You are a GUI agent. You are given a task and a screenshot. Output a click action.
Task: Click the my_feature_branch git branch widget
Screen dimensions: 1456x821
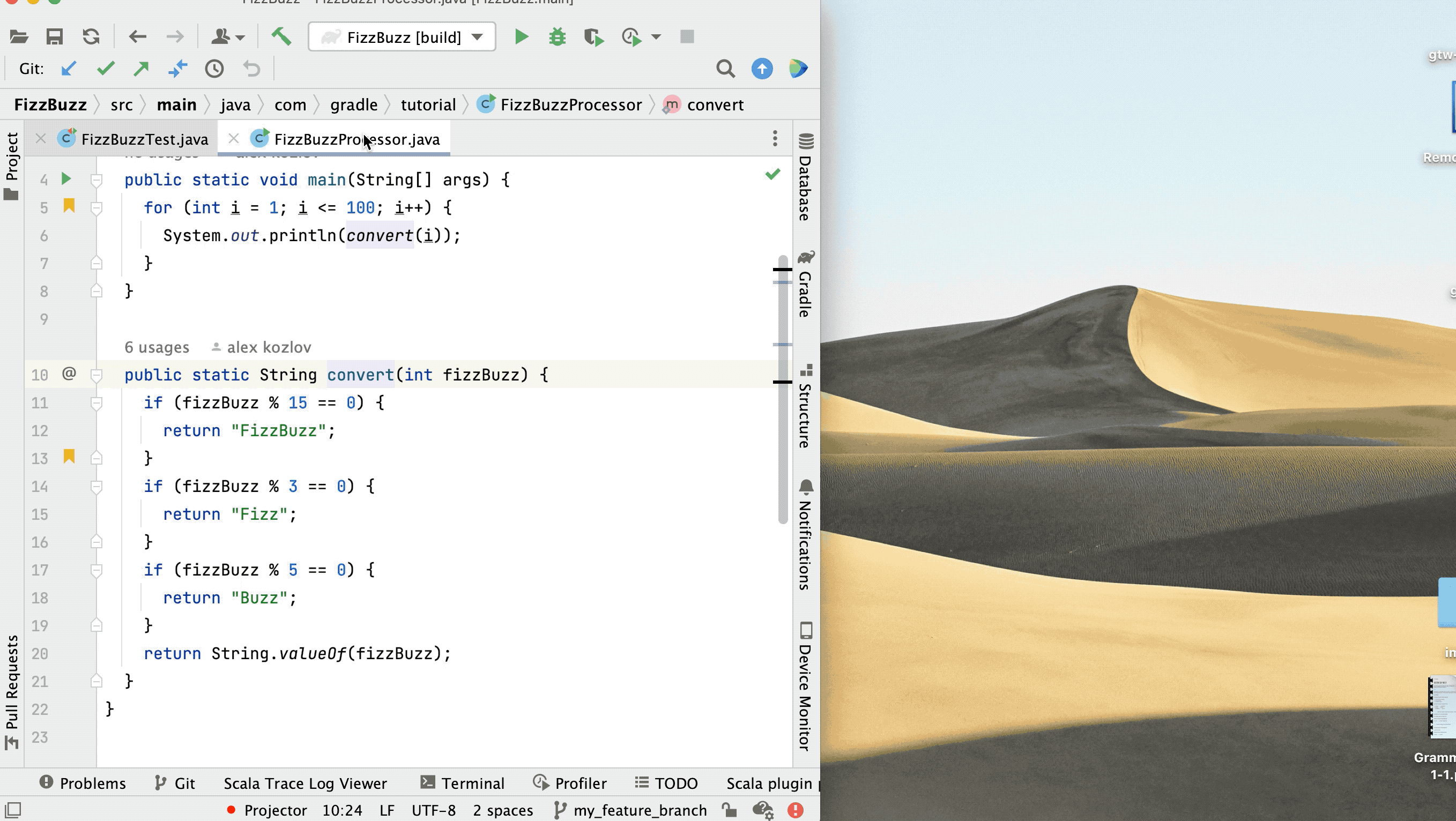pos(630,810)
